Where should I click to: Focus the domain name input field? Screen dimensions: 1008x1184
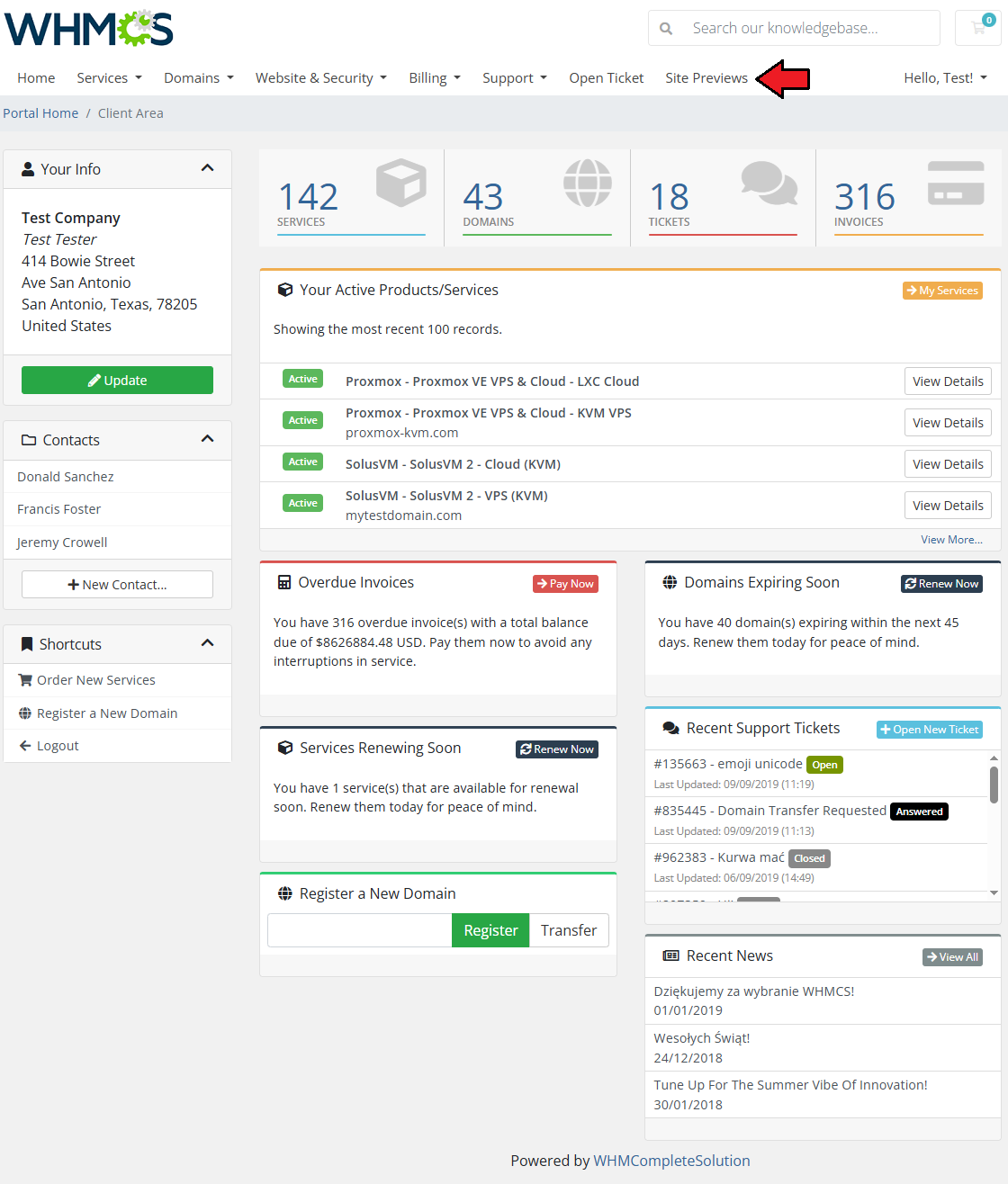coord(360,930)
